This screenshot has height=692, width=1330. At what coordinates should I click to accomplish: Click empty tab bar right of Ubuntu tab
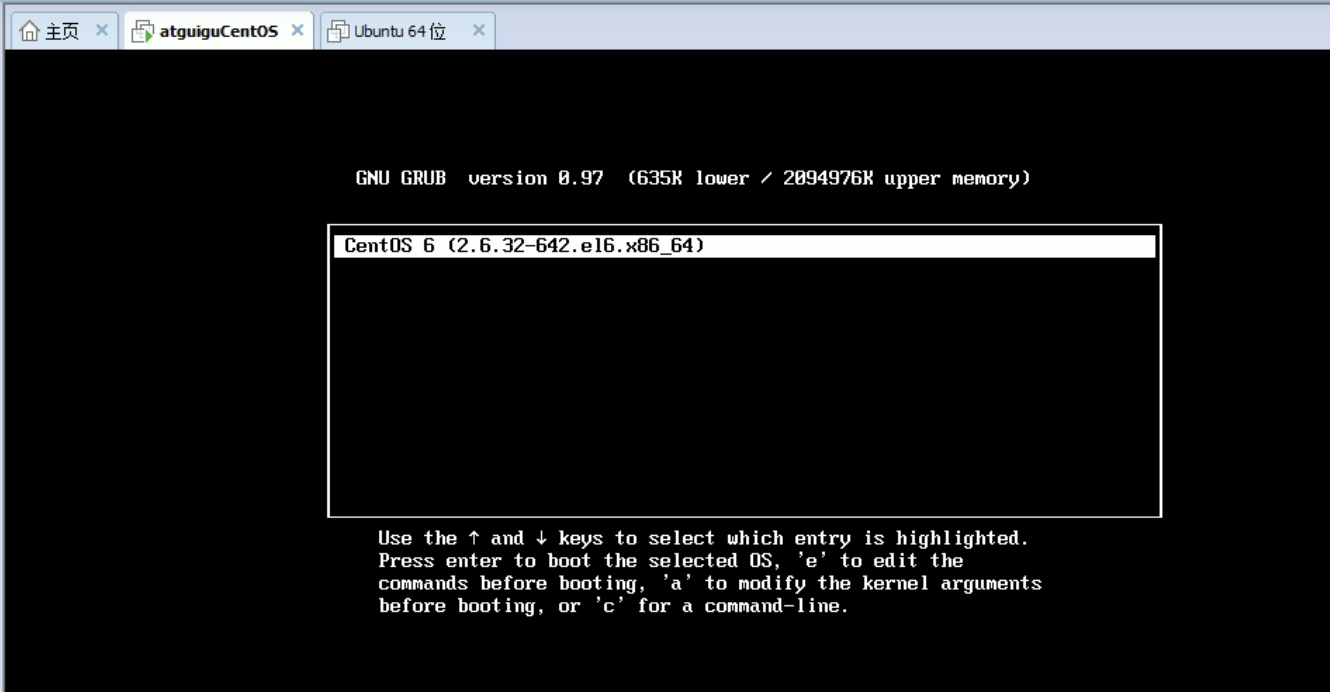(x=900, y=30)
